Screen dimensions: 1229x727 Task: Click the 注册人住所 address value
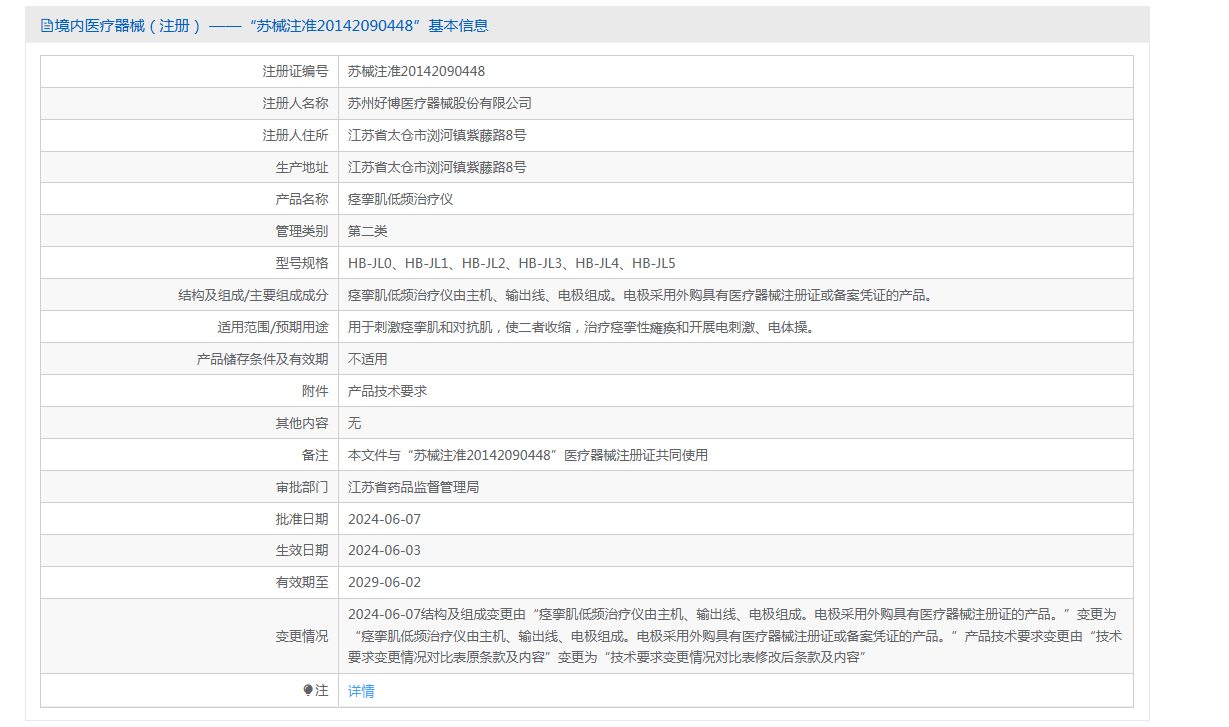coord(437,135)
